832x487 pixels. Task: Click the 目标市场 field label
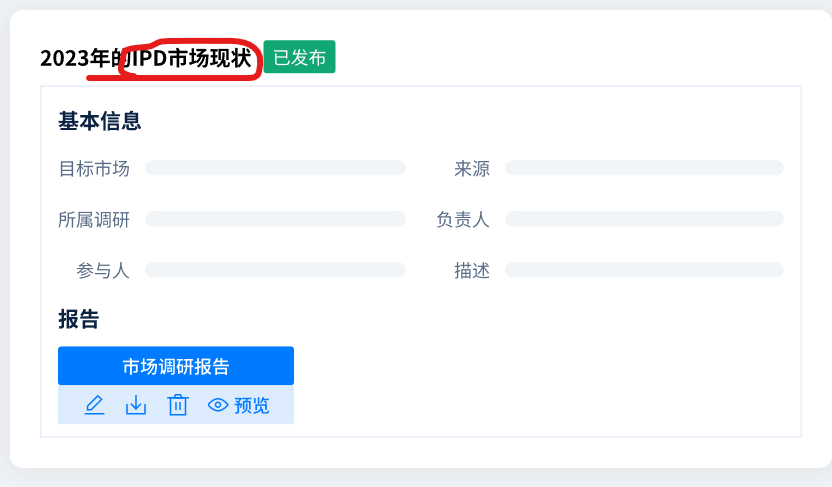coord(94,168)
